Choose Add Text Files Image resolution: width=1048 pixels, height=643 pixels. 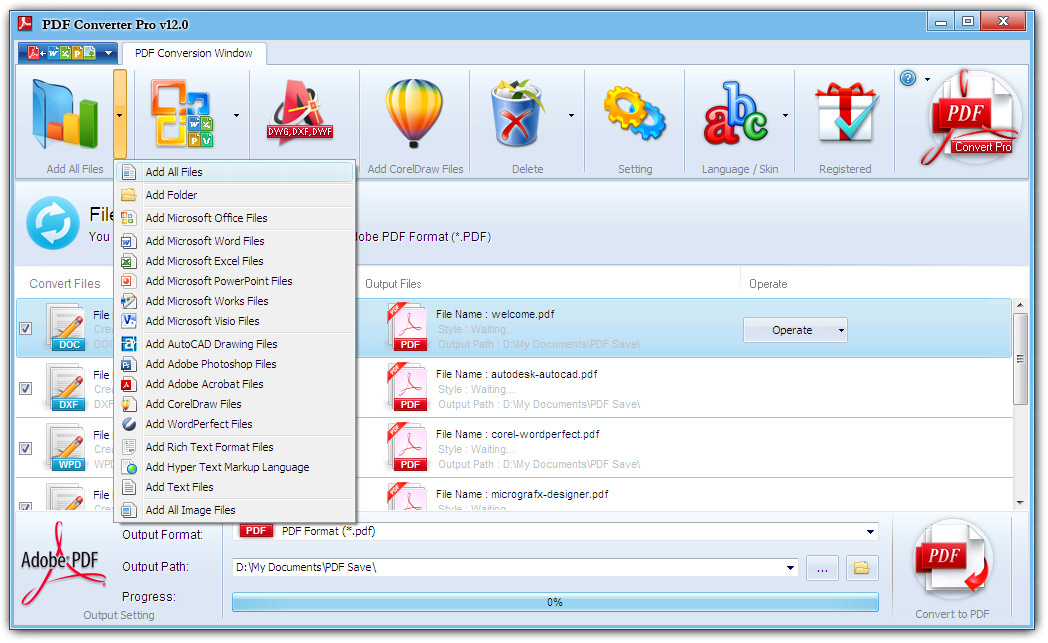[235, 487]
